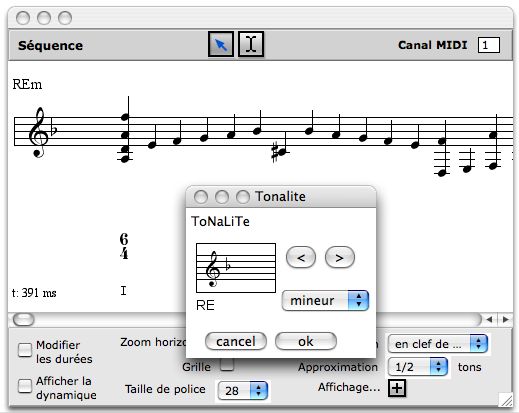The width and height of the screenshot is (519, 413).
Task: Click the Canal MIDI input field
Action: click(489, 45)
